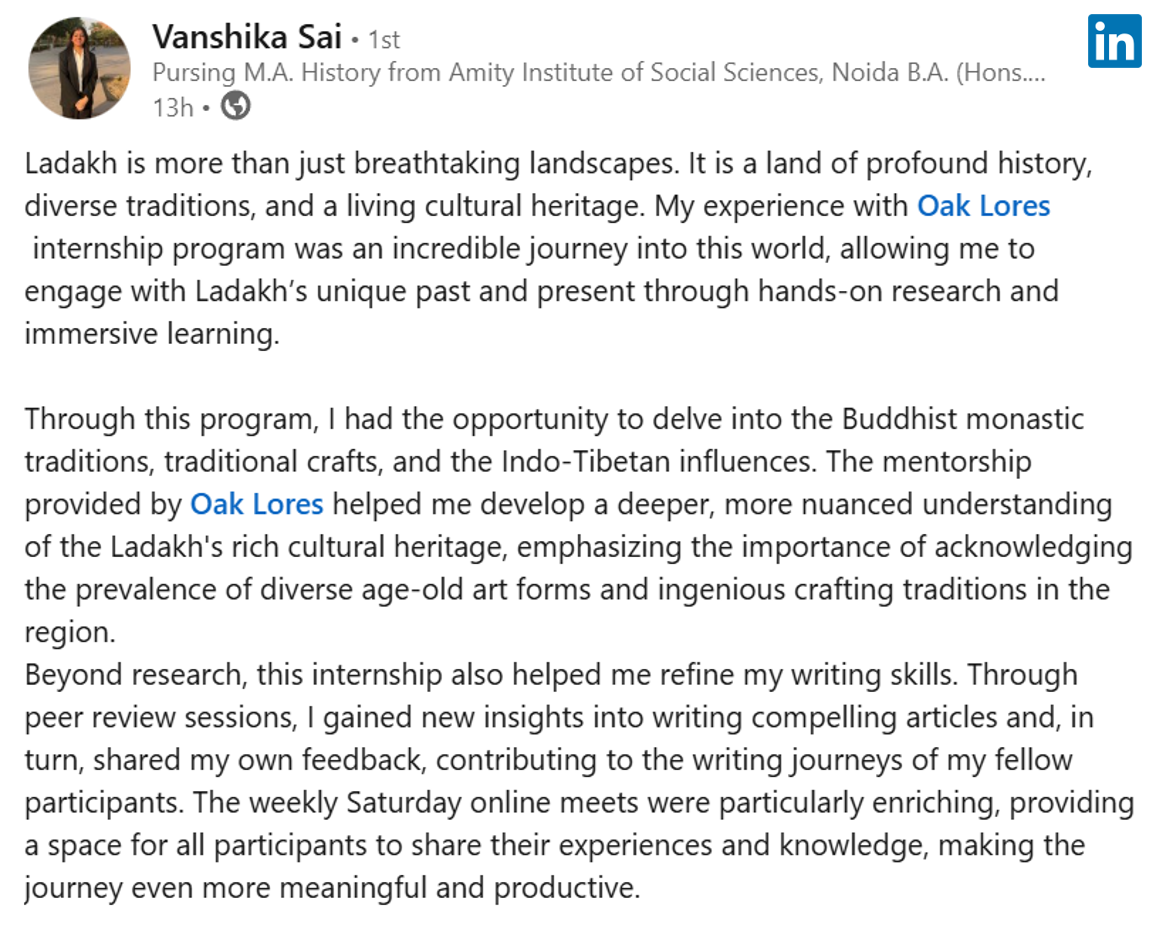Click the LinkedIn logo icon
The height and width of the screenshot is (939, 1156).
click(x=1114, y=41)
